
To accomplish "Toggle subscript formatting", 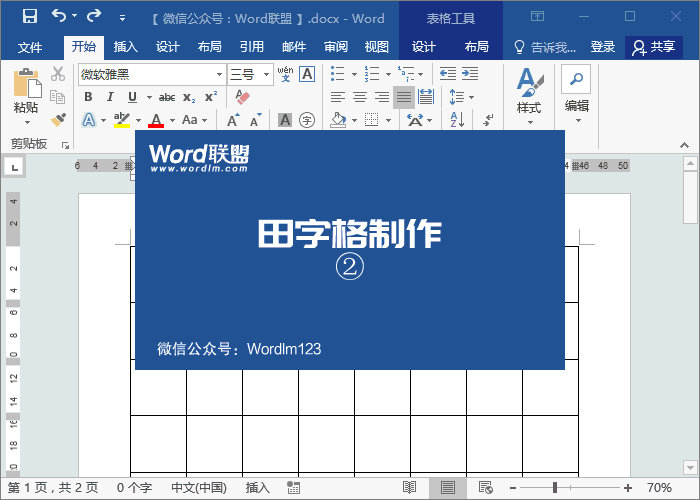I will [189, 97].
